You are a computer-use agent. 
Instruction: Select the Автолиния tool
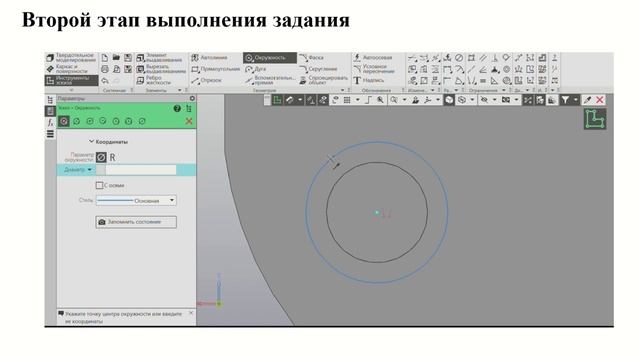coord(209,58)
